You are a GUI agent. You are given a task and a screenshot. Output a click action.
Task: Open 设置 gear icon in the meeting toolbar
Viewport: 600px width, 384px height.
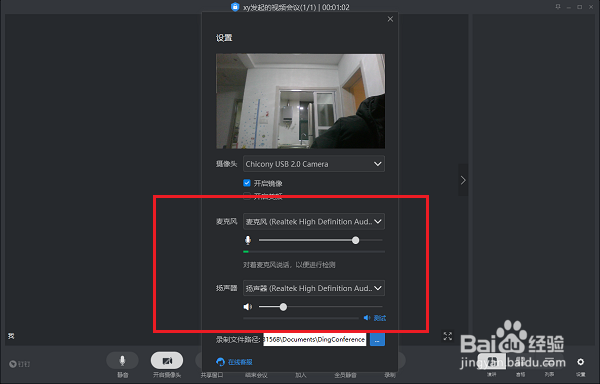(580, 362)
